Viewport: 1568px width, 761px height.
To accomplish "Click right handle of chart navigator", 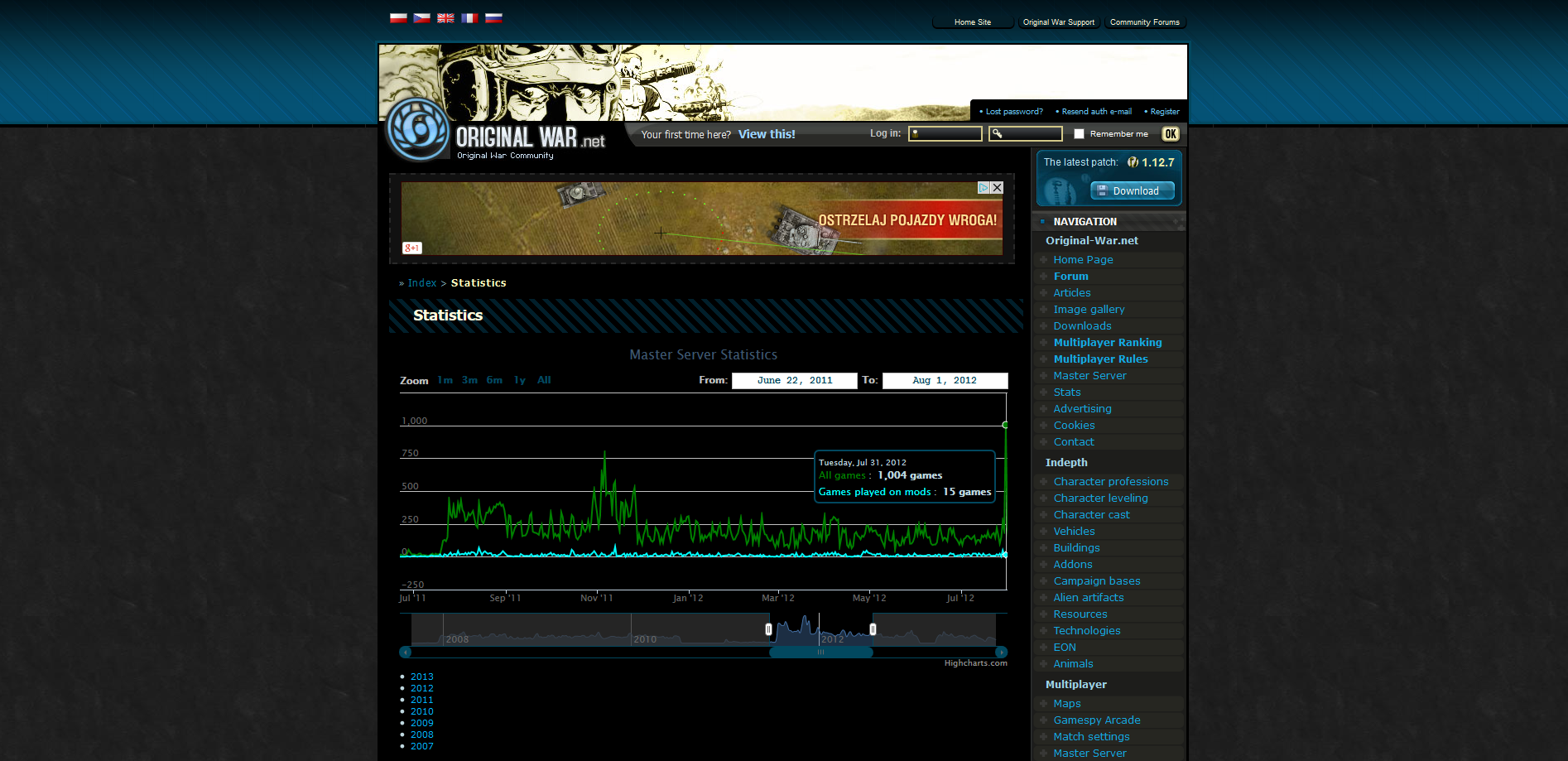I will pyautogui.click(x=873, y=629).
